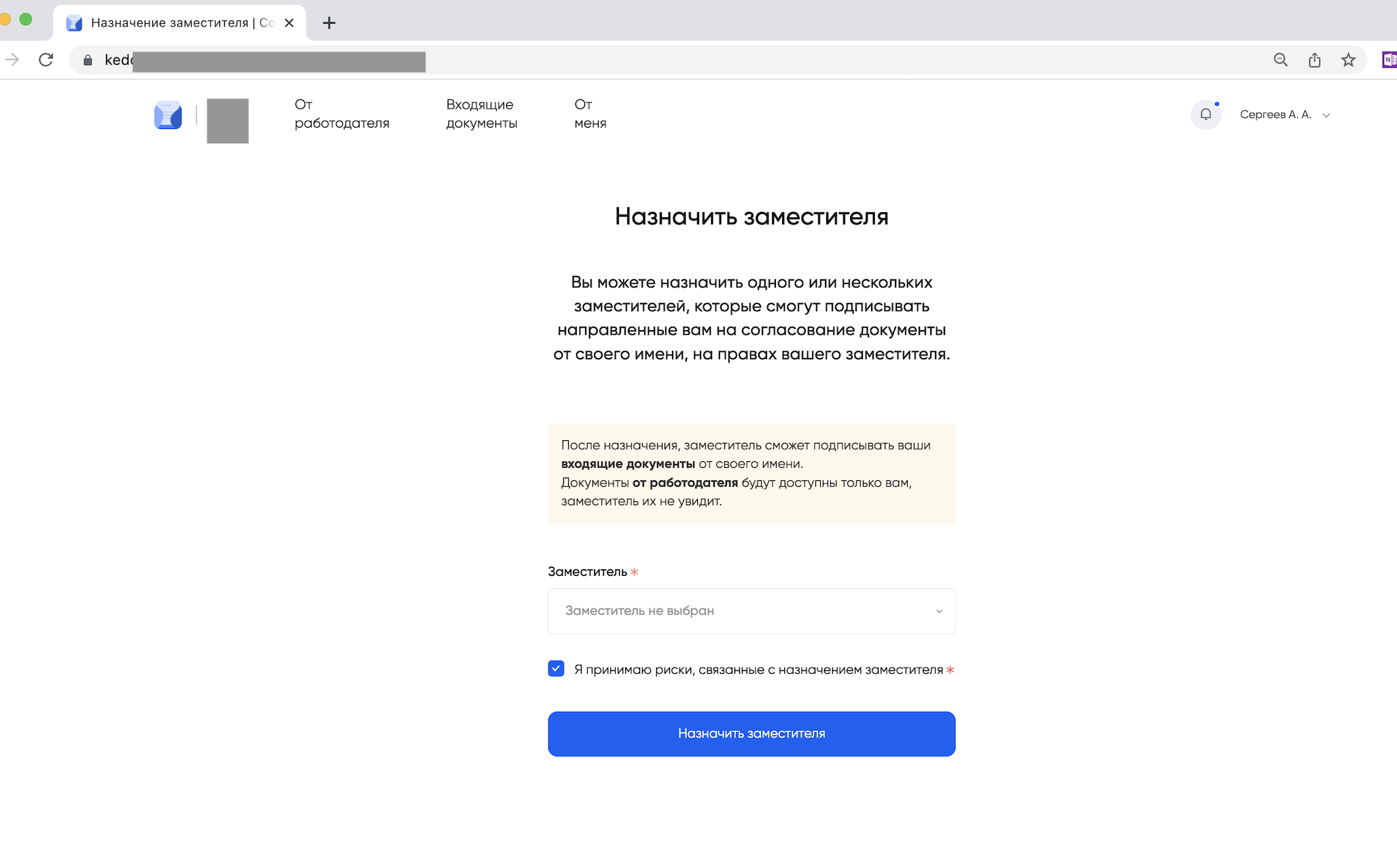Click the blue app logo icon
The height and width of the screenshot is (868, 1397).
[168, 115]
